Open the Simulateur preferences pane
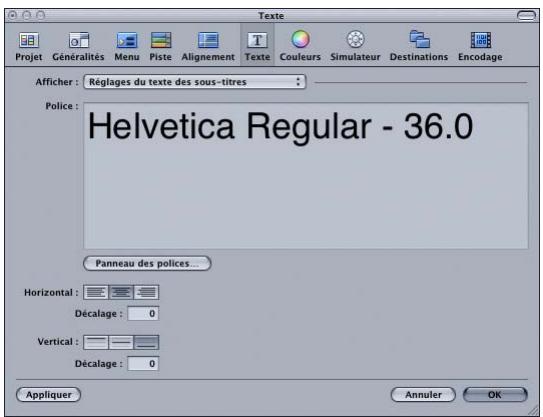The image size is (543, 417). [355, 46]
